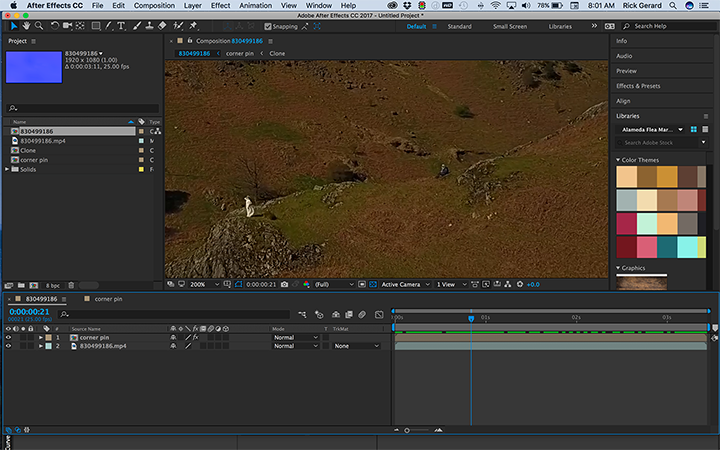Select the Rotation tool
This screenshot has width=720, height=450.
click(x=54, y=26)
